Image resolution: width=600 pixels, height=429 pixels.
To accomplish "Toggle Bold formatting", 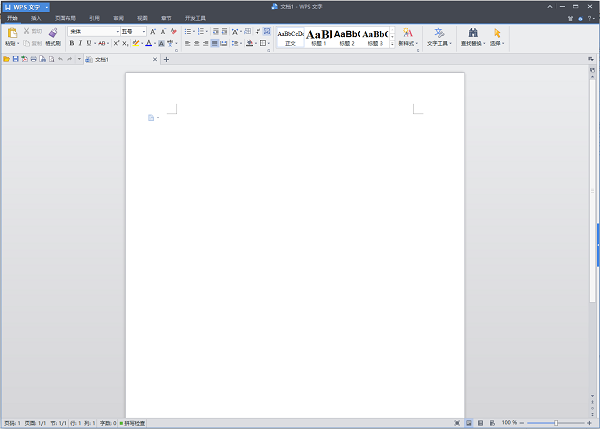I will [x=72, y=44].
